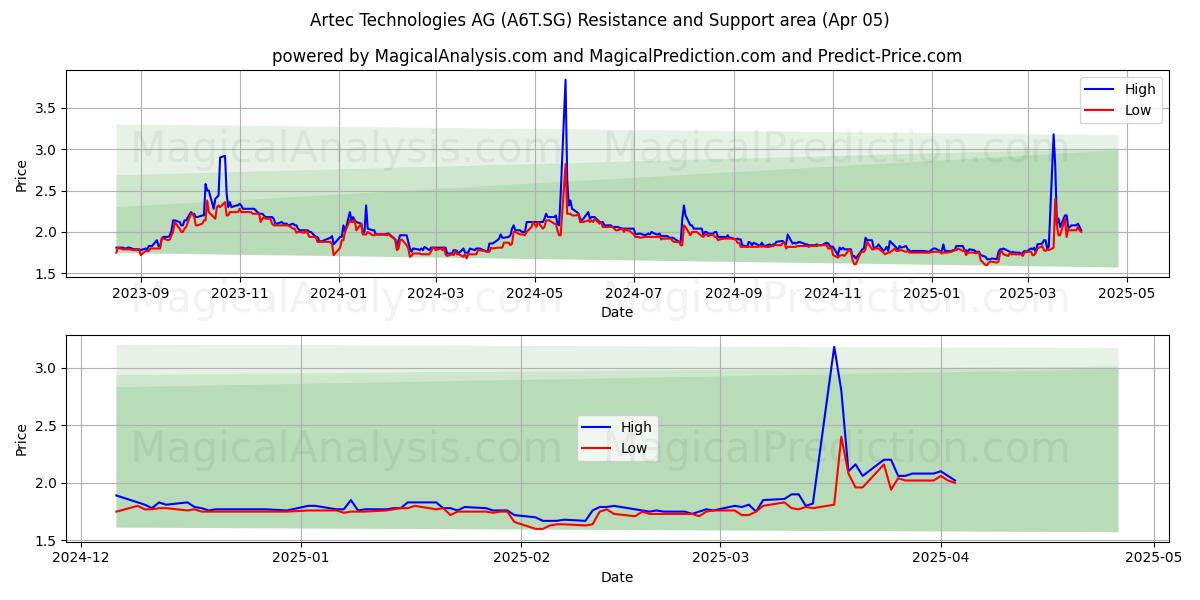Image resolution: width=1200 pixels, height=600 pixels.
Task: Click the '2025-02' axis label on the bottom chart
Action: coord(522,558)
